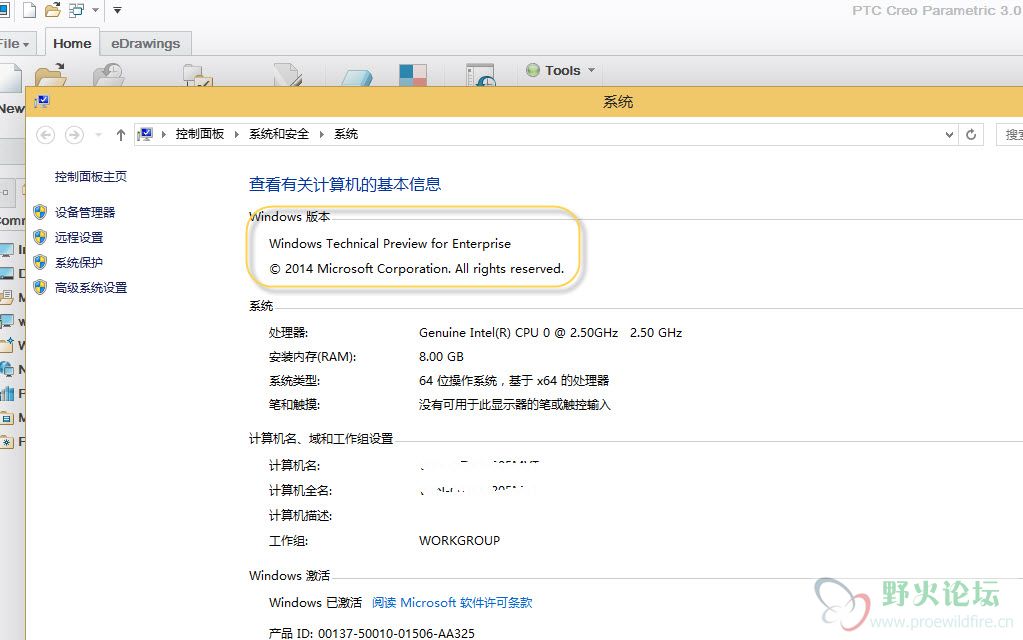Click the 计算机名: label

[x=294, y=465]
